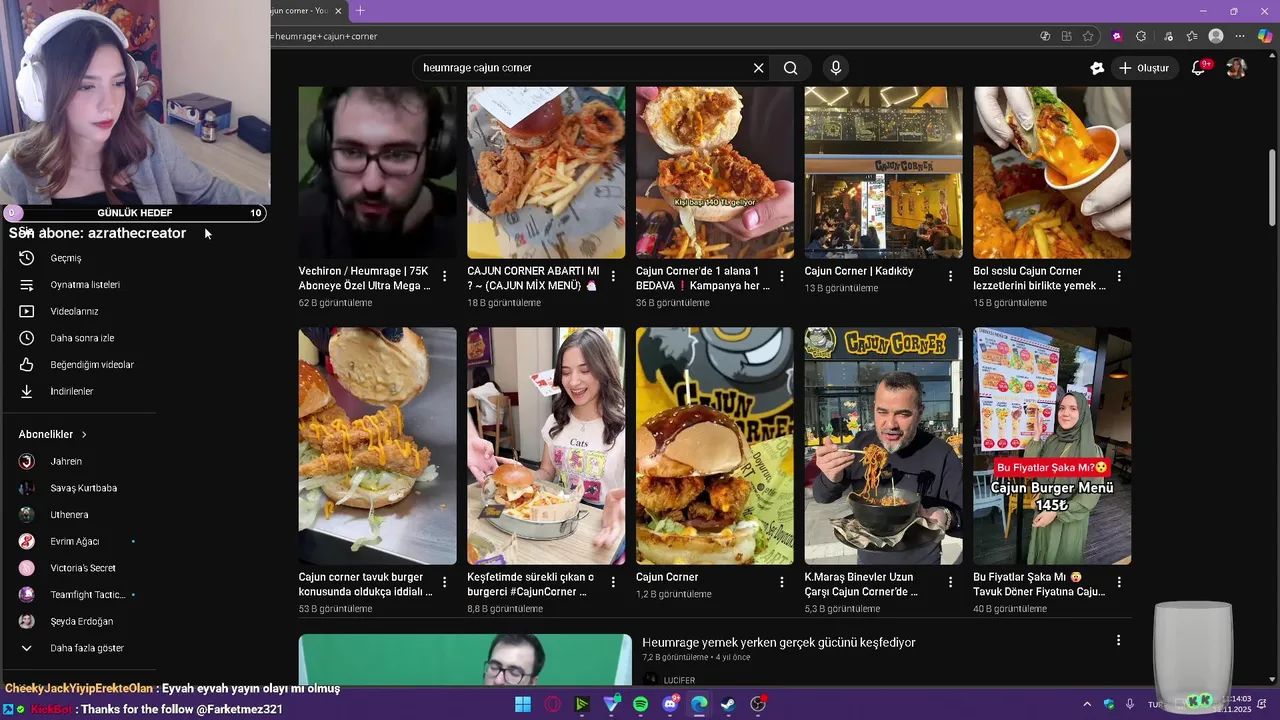The image size is (1280, 720).
Task: Open the Copilot icon in Edge
Action: [x=1265, y=36]
